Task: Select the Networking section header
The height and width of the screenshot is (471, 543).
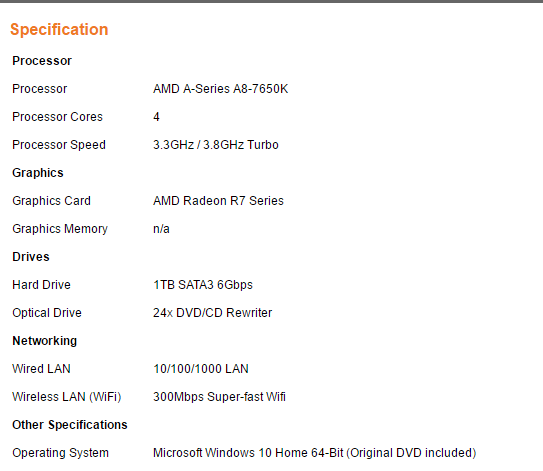Action: [45, 341]
